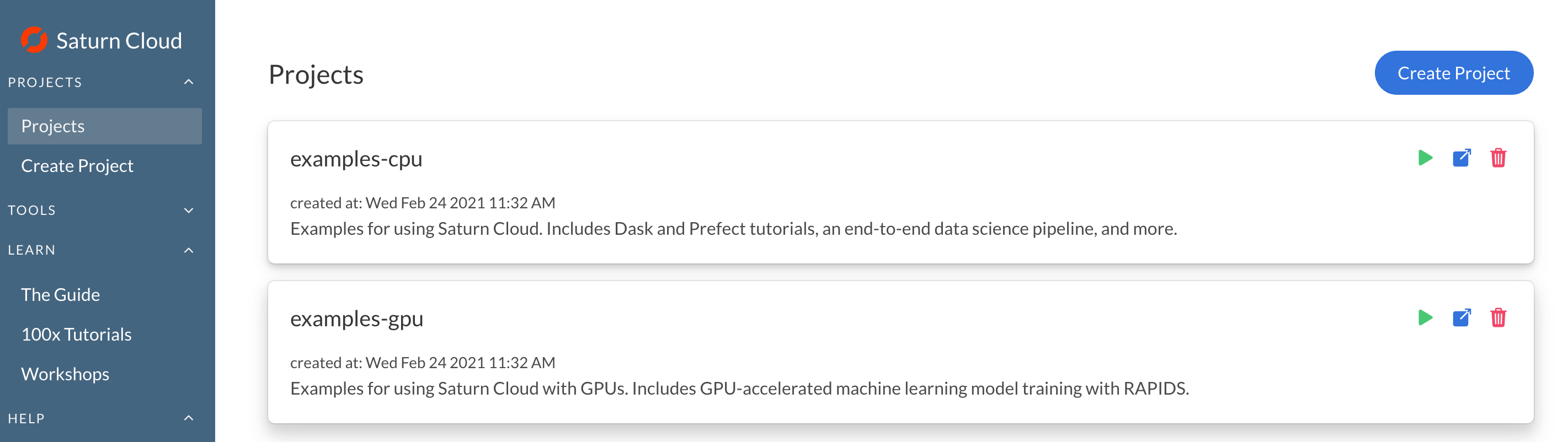Delete examples-gpu with trash icon

(x=1498, y=318)
